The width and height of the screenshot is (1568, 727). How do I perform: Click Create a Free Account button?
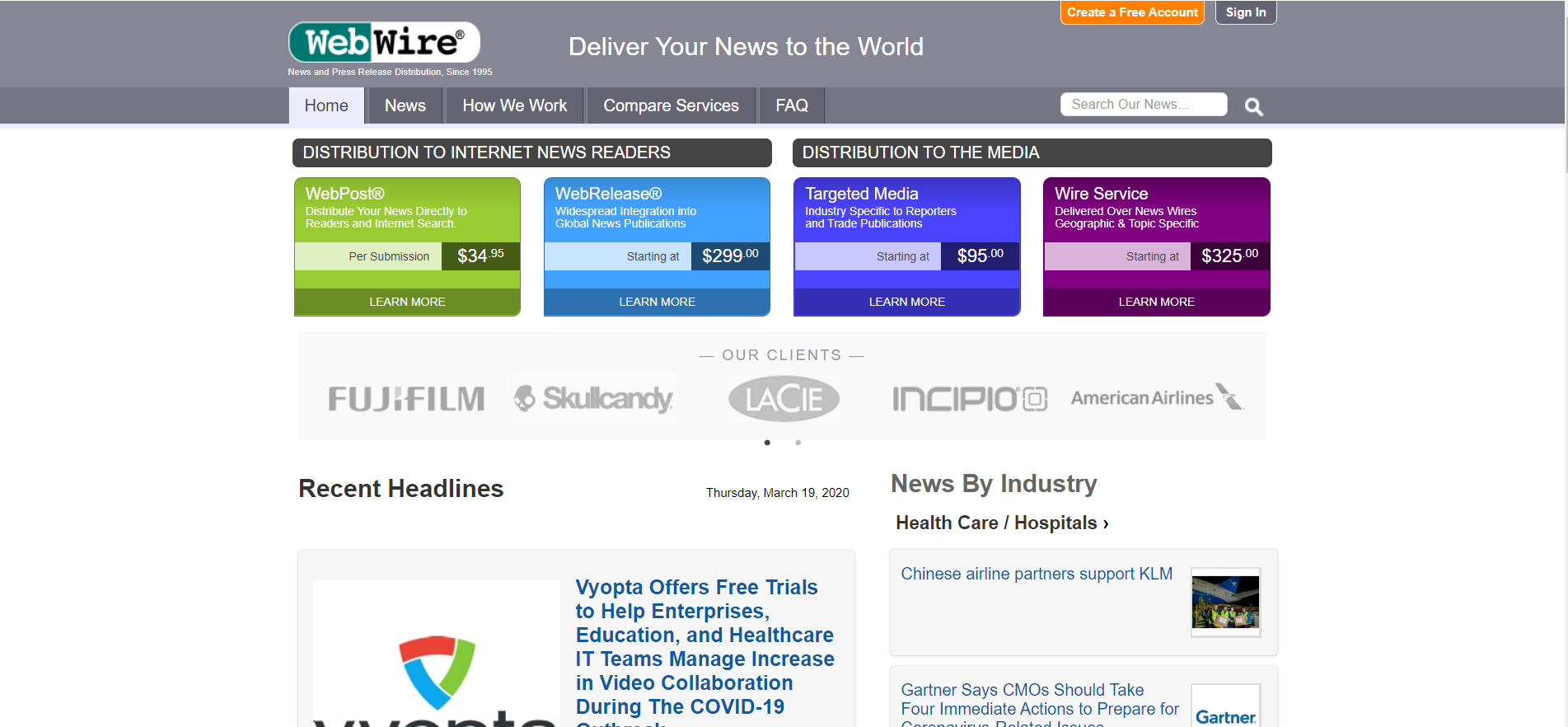[1132, 12]
